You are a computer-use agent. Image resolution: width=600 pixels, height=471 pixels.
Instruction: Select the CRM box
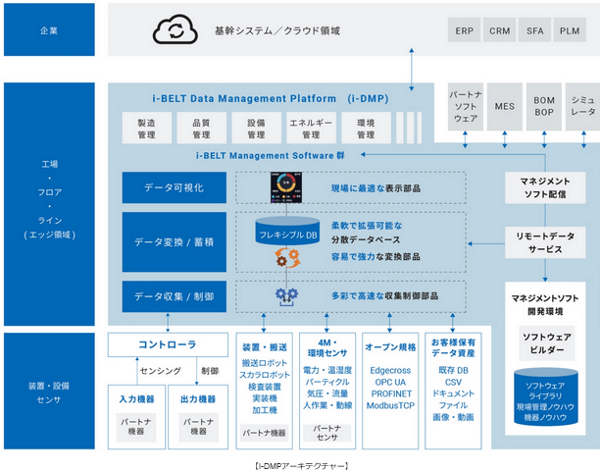point(500,31)
